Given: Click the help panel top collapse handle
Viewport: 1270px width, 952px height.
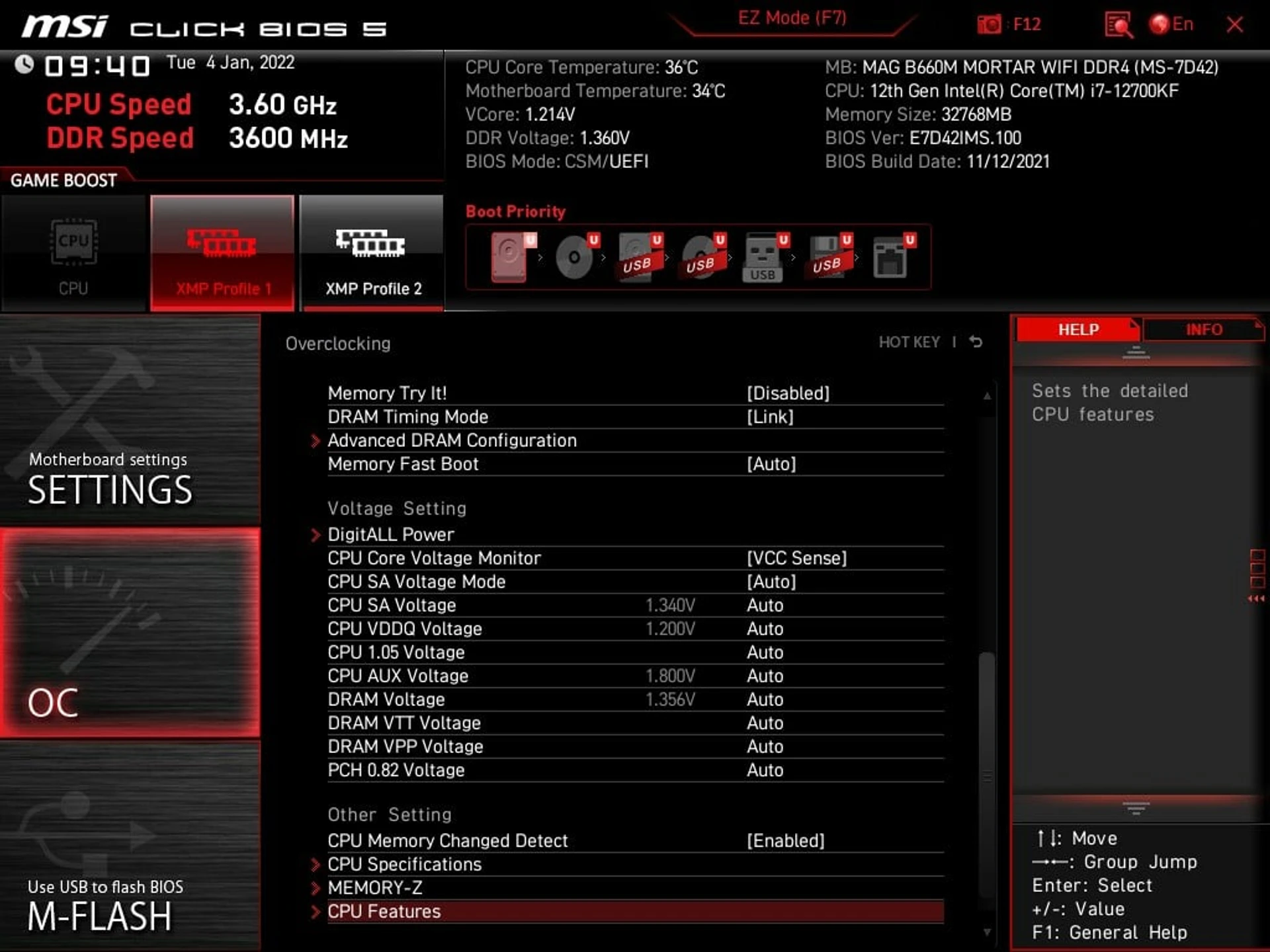Looking at the screenshot, I should pyautogui.click(x=1136, y=352).
